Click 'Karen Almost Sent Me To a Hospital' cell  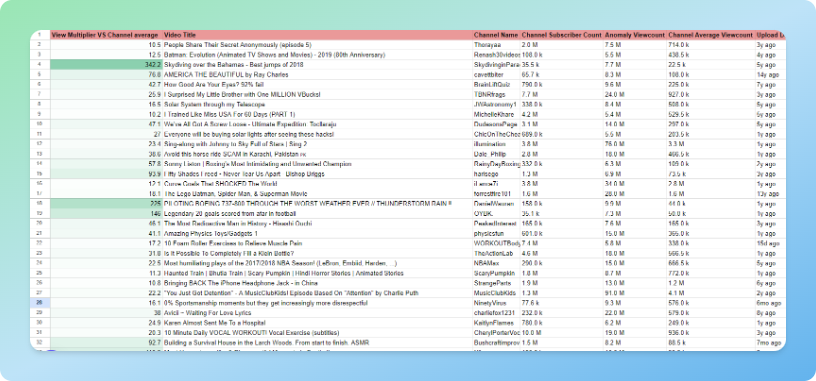(x=317, y=323)
